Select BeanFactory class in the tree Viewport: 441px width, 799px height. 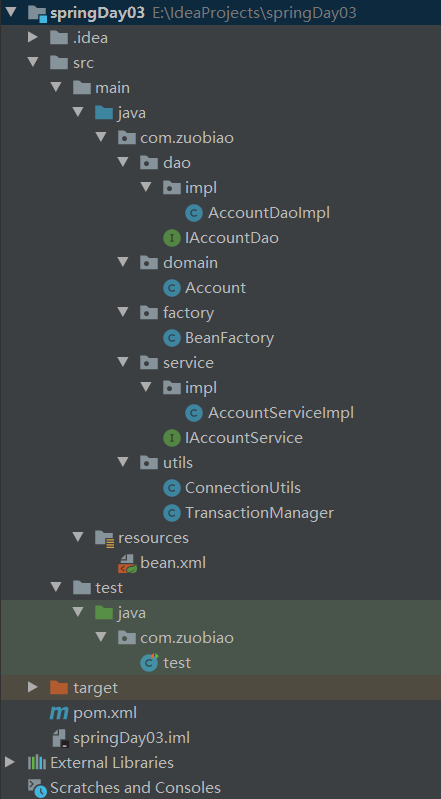click(x=229, y=338)
